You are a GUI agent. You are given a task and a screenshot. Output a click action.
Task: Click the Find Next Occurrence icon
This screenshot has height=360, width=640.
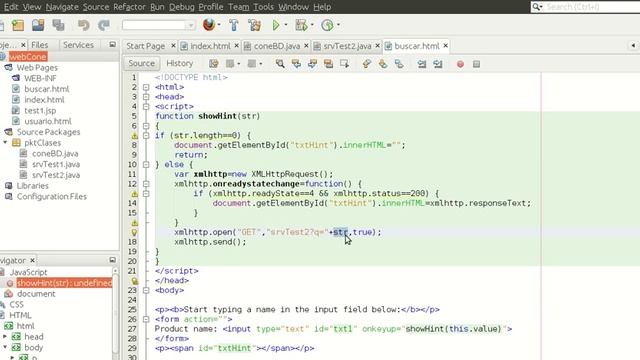click(312, 64)
